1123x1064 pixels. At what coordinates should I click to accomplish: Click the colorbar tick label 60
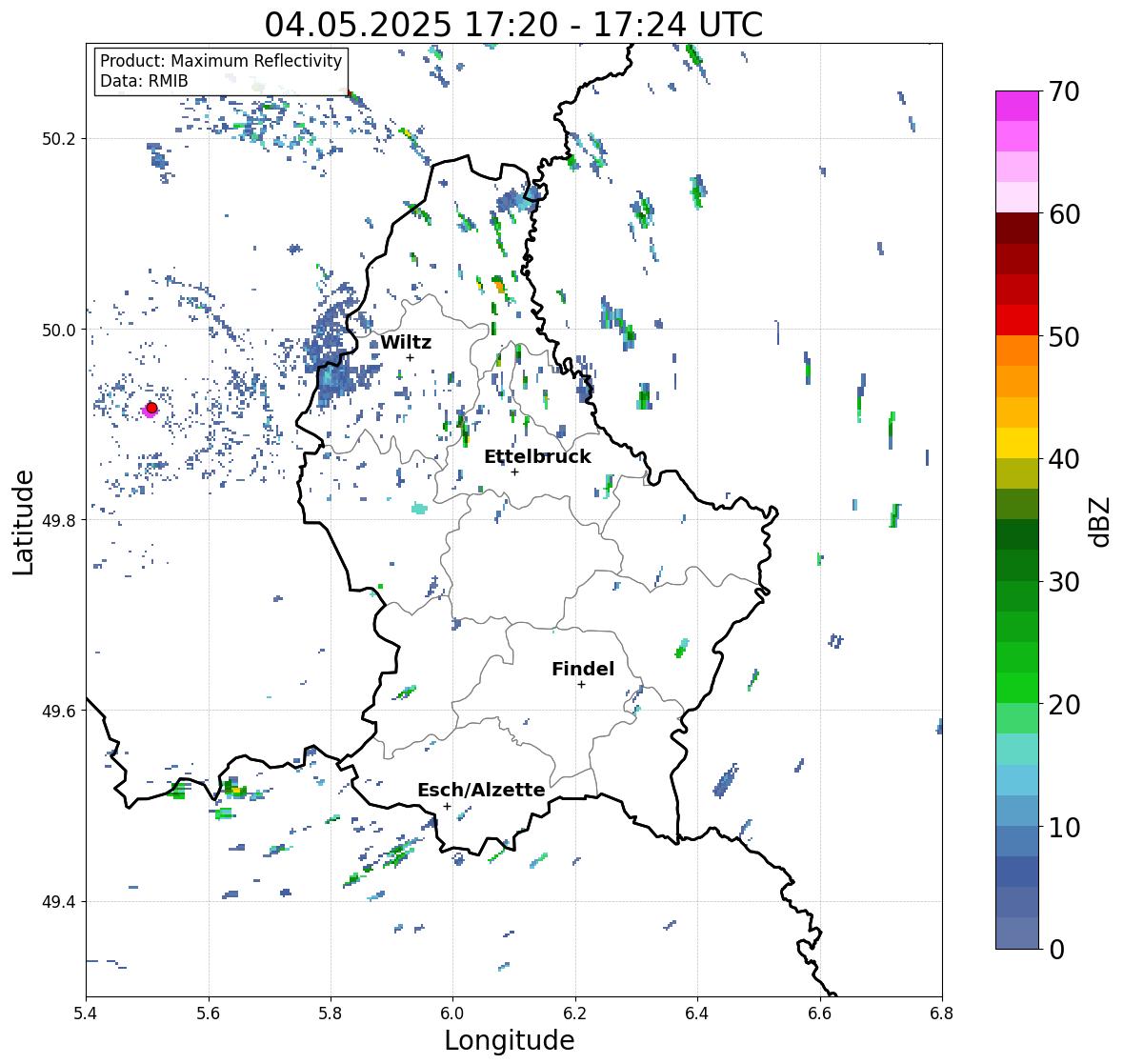(1064, 214)
